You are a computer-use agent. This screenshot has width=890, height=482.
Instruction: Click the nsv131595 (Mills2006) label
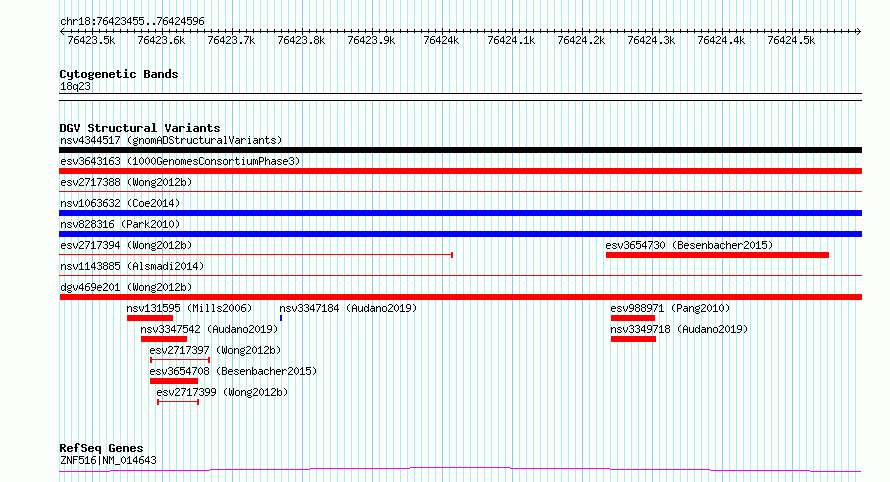pos(189,308)
